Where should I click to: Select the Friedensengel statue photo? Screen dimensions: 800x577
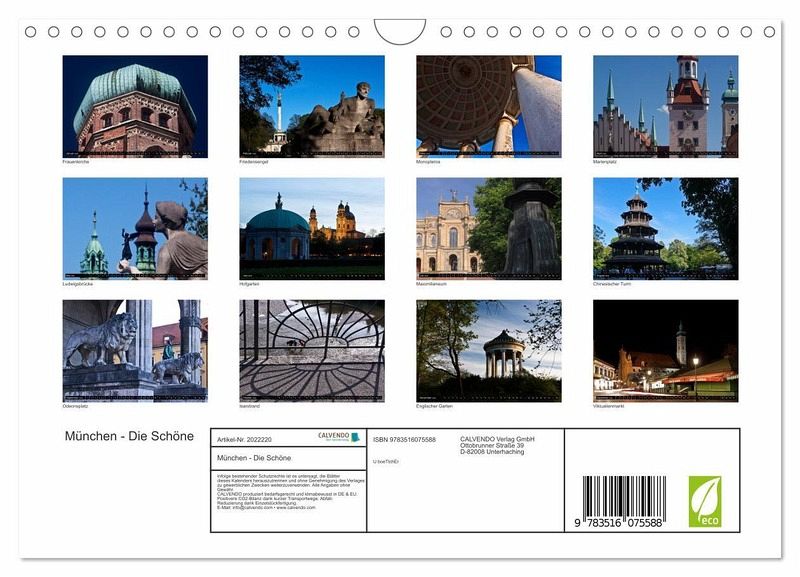[311, 105]
